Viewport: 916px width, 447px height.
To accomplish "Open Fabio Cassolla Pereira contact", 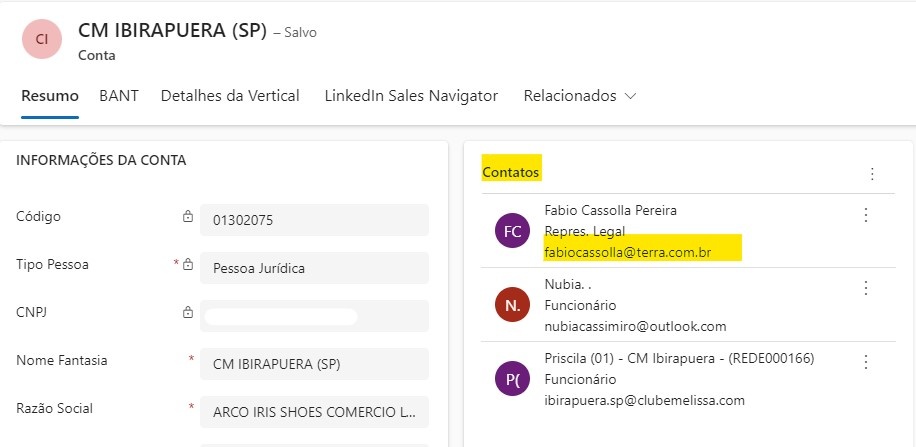I will pos(610,210).
